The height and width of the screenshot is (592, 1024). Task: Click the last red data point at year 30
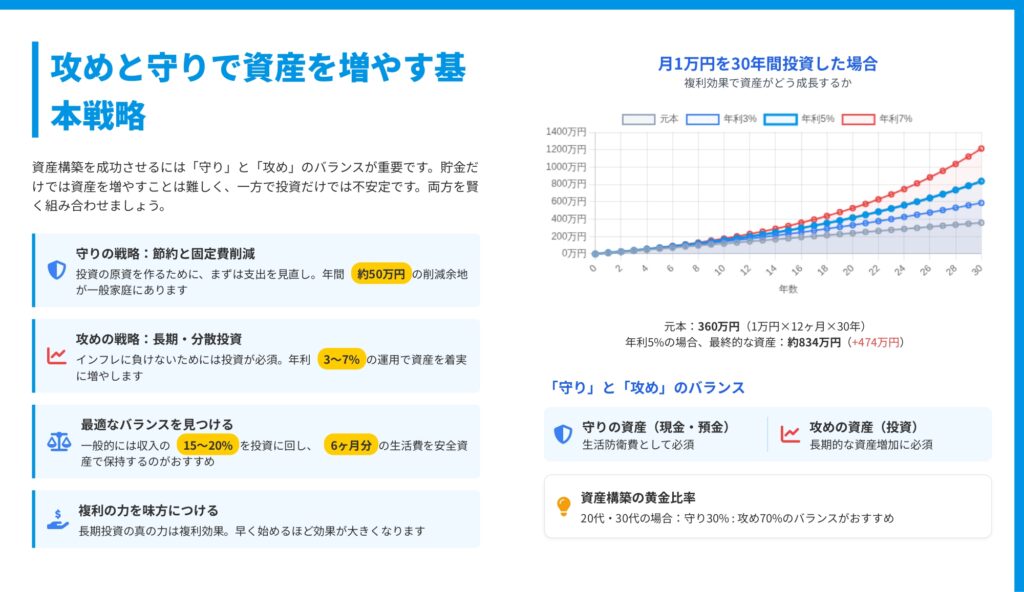tap(981, 149)
